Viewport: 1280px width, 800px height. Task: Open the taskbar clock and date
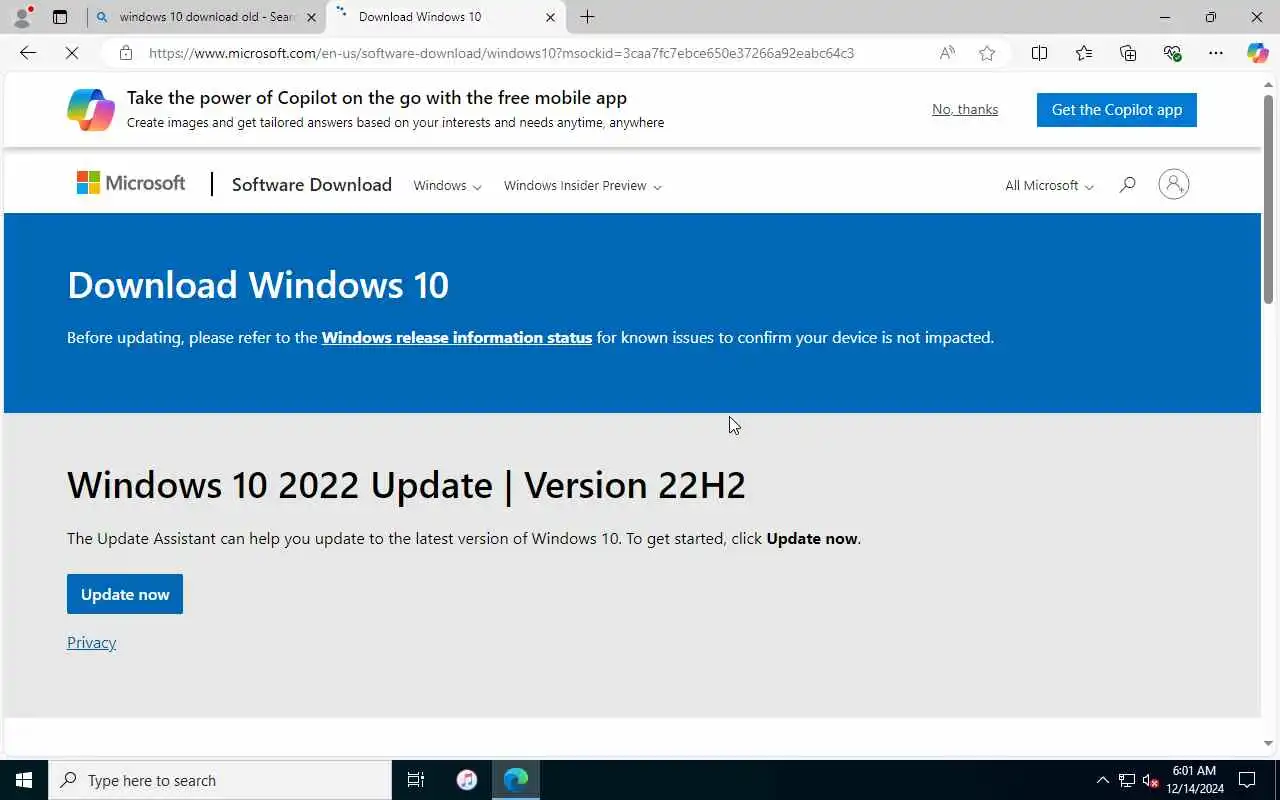[x=1194, y=780]
